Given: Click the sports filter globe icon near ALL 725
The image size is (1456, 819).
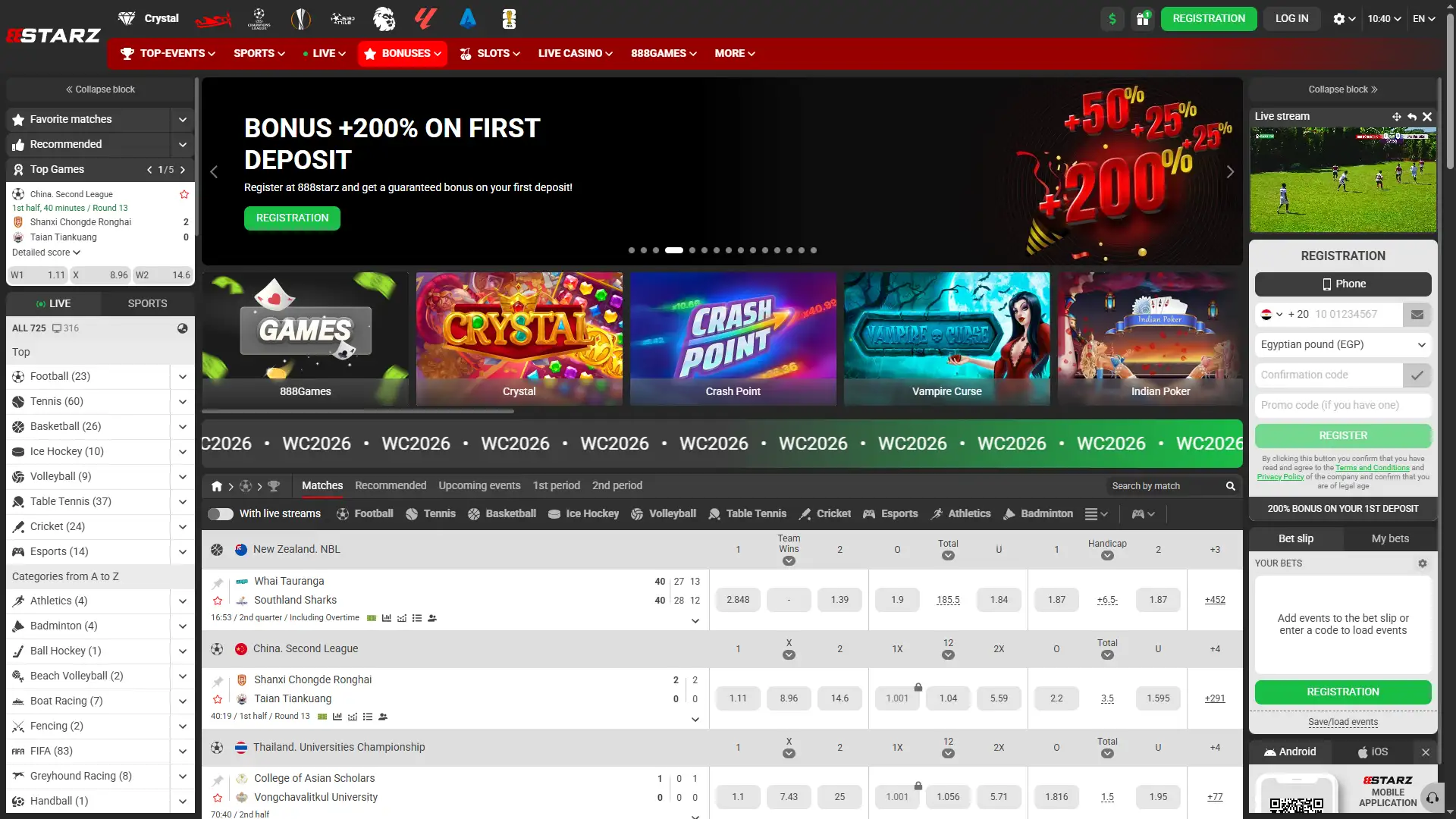Looking at the screenshot, I should tap(183, 328).
